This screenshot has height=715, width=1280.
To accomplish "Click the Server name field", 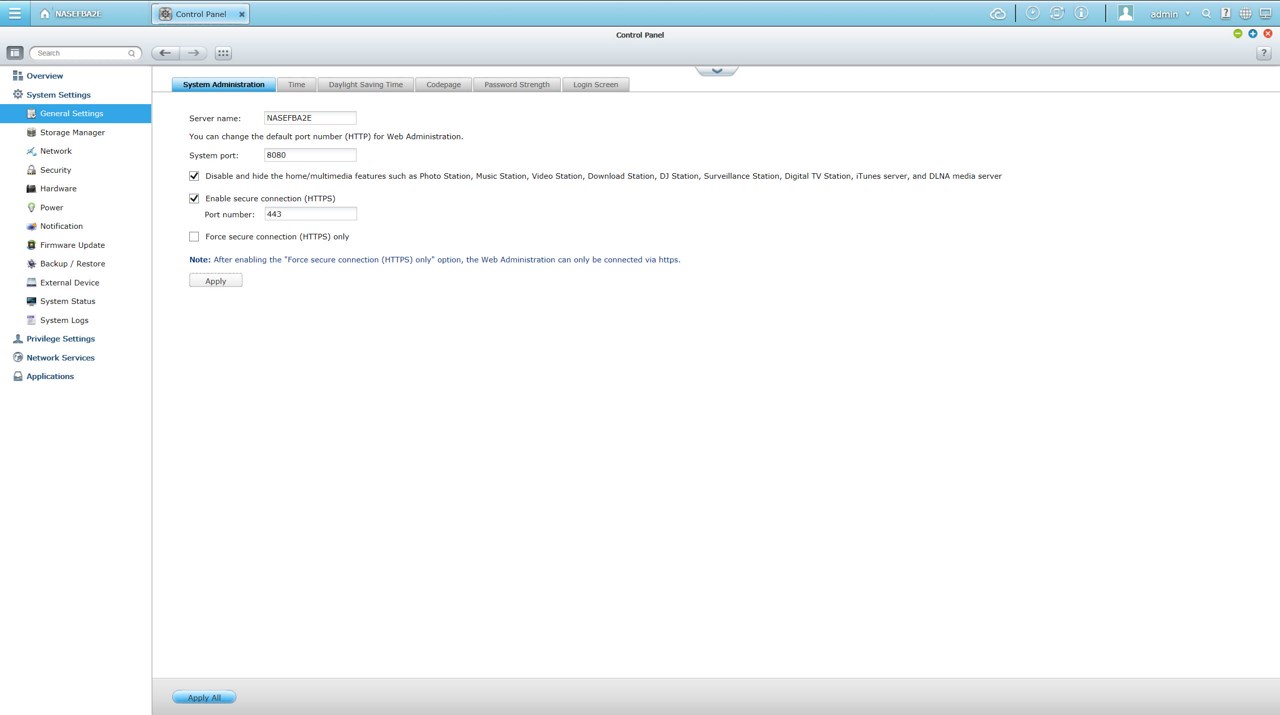I will click(310, 118).
